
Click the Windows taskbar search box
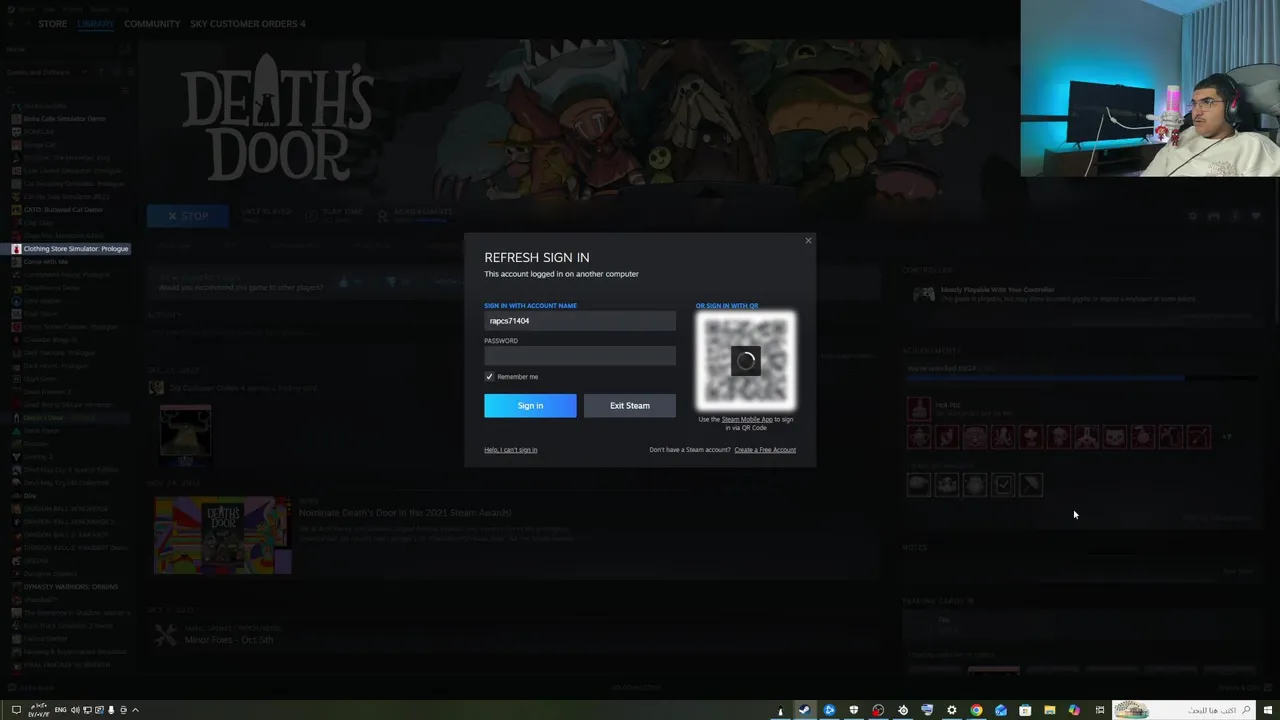coord(1184,710)
